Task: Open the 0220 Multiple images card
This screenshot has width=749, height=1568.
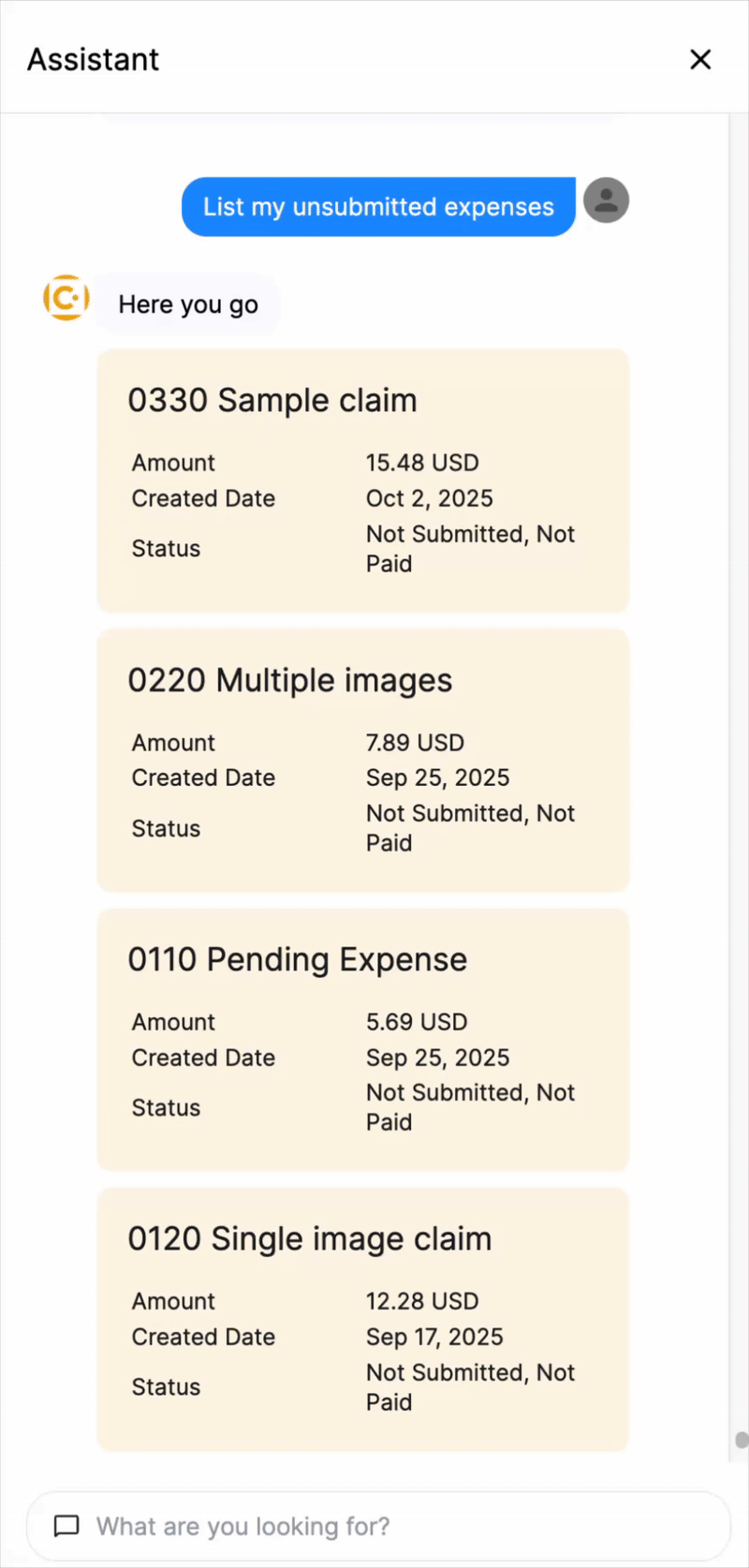Action: tap(363, 760)
